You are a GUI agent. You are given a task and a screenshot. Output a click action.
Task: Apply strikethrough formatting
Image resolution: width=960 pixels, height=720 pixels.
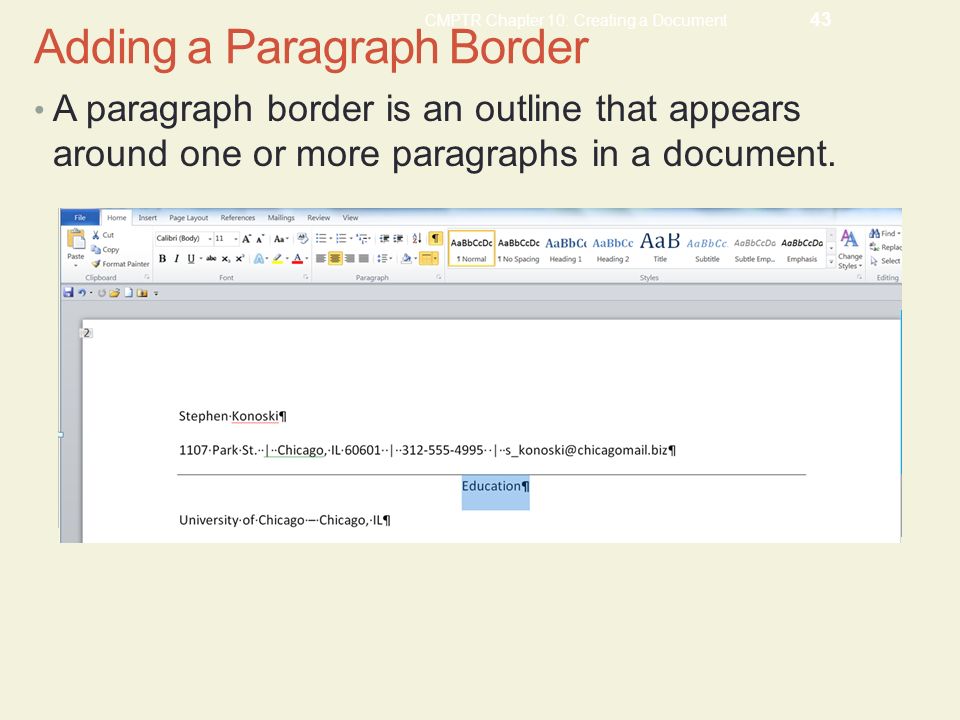211,258
